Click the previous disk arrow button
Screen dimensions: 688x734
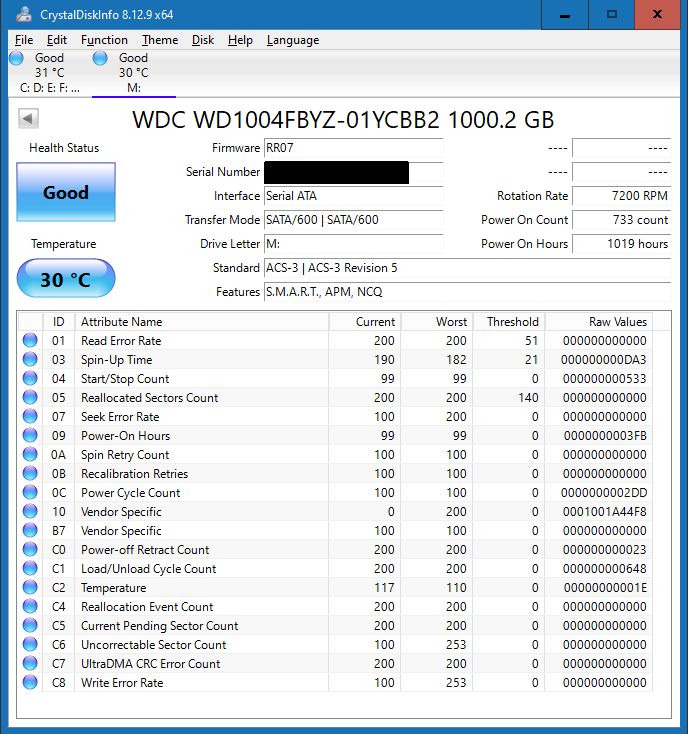click(28, 119)
